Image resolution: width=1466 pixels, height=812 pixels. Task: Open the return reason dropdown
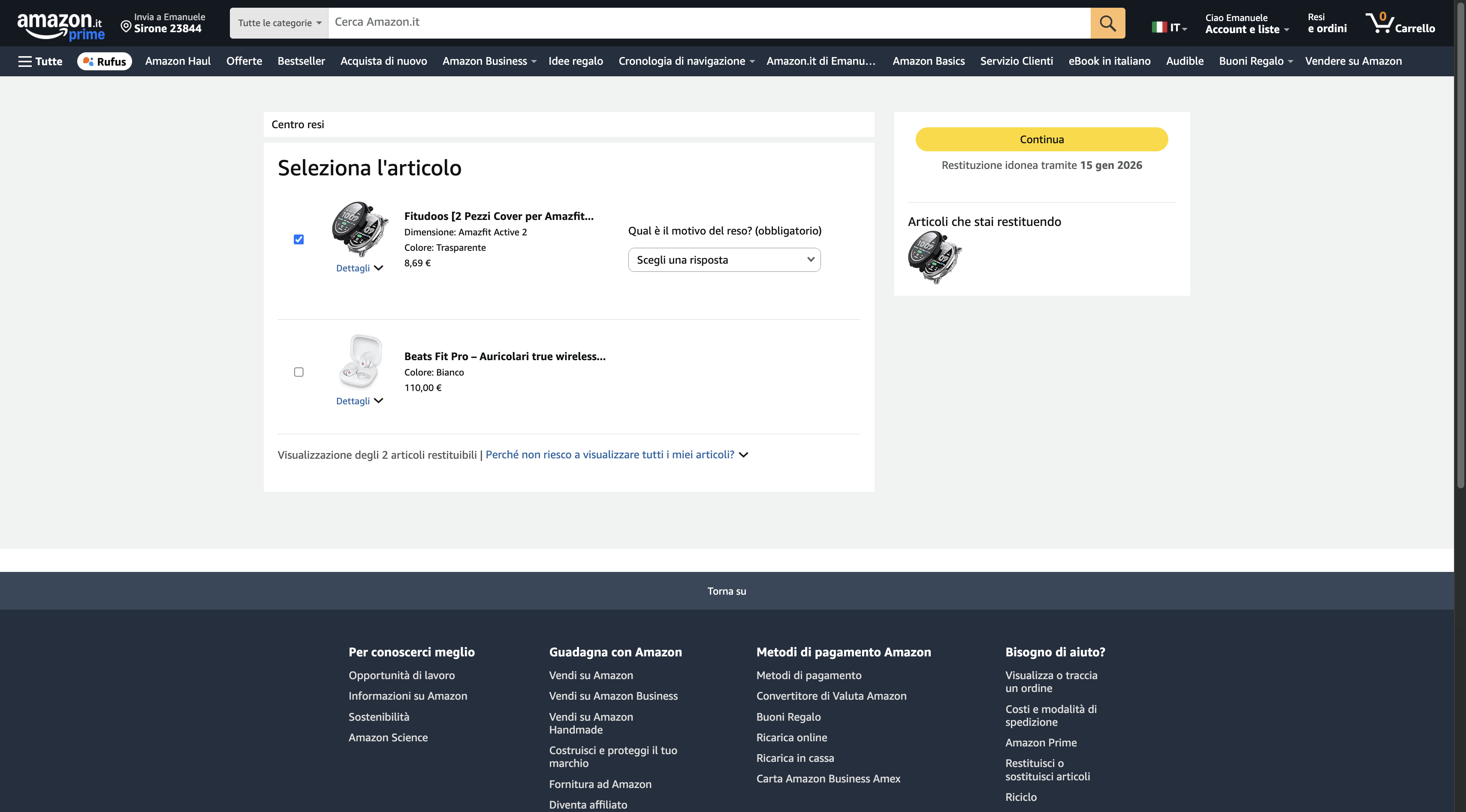tap(724, 260)
